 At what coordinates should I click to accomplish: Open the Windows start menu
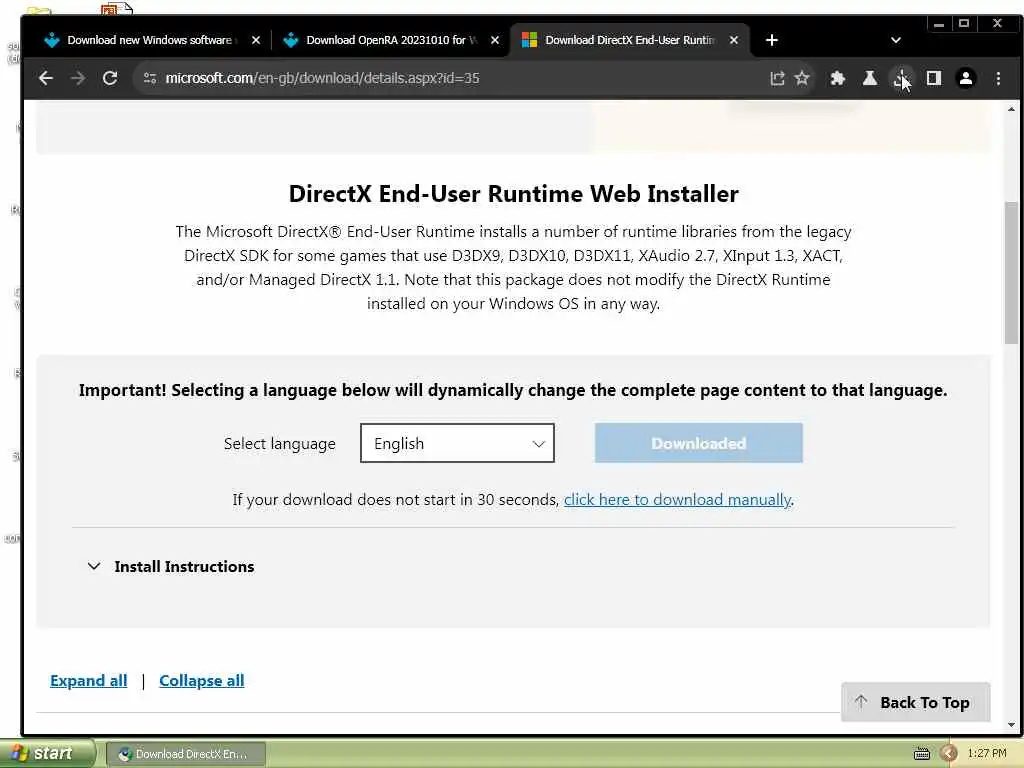(x=47, y=754)
